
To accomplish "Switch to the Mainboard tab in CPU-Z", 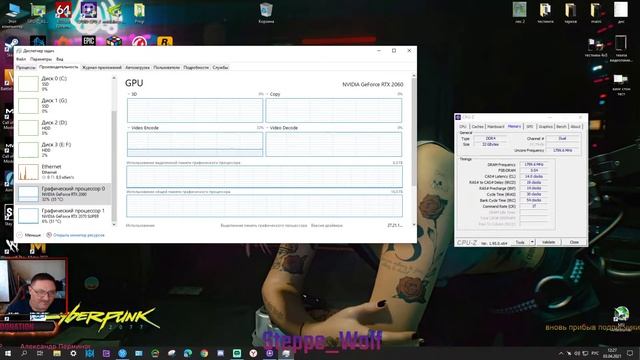I will pyautogui.click(x=496, y=127).
